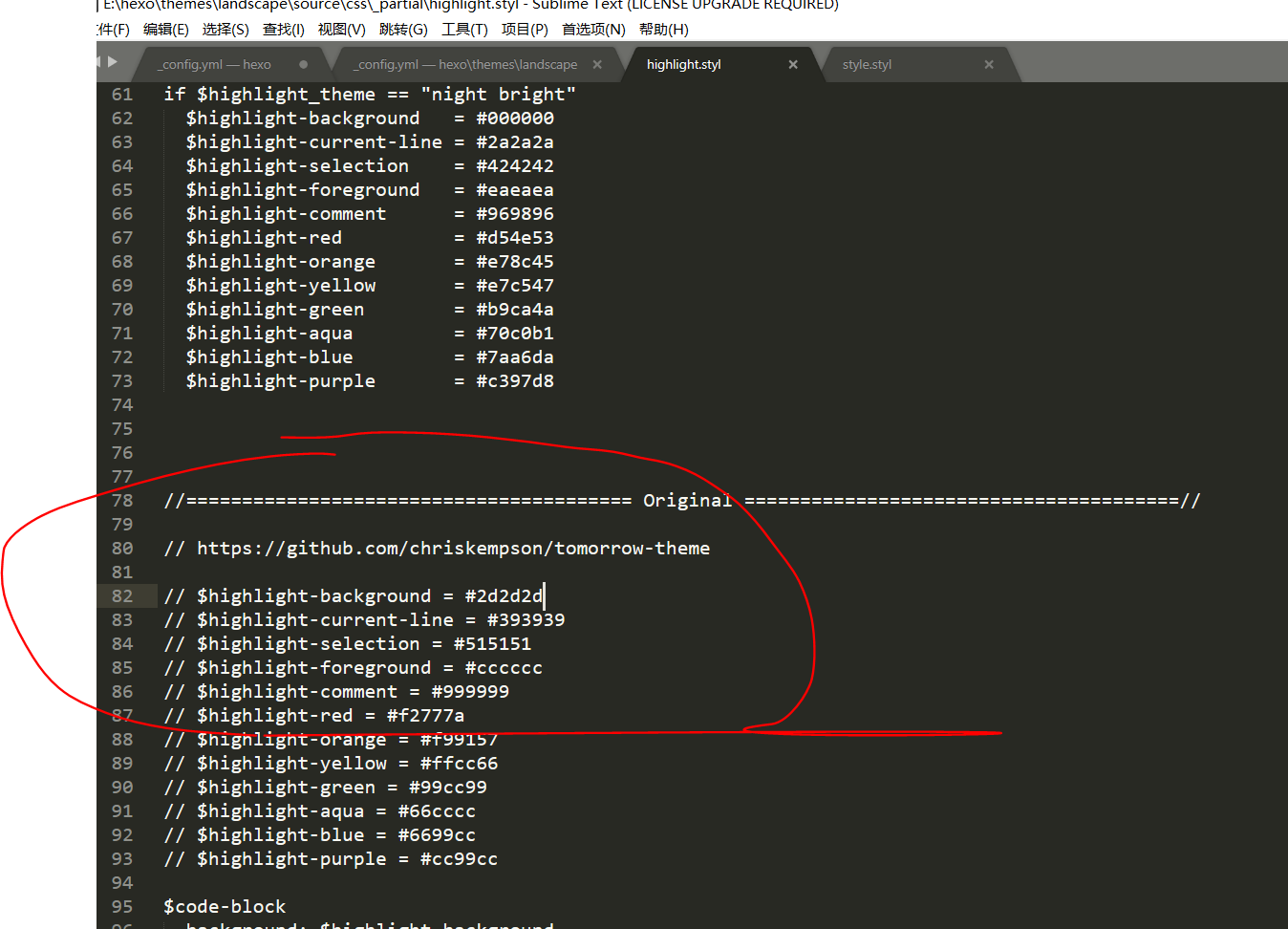Open the 编辑(E) menu

166,30
